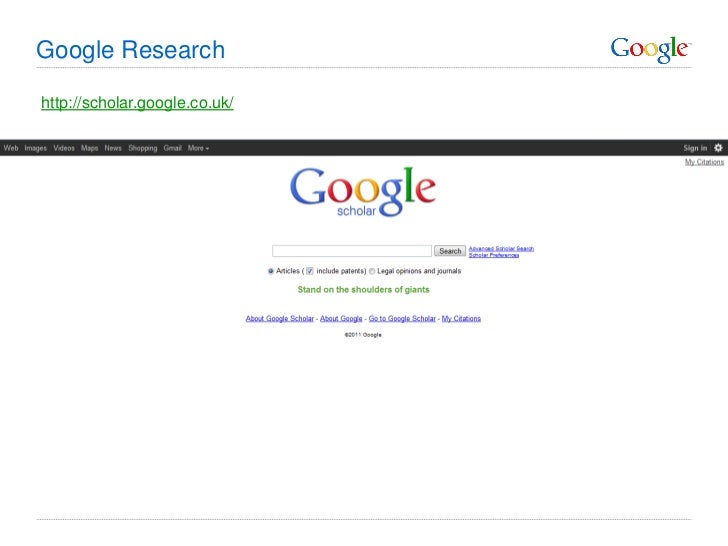Open Advanced Scholar Search link
Viewport: 728px width, 546px height.
click(501, 249)
